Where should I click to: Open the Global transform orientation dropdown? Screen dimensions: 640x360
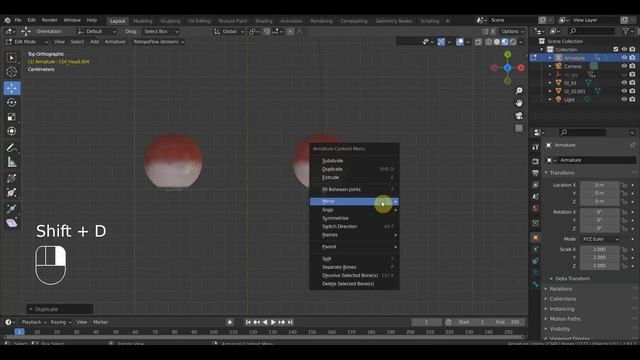coord(229,31)
